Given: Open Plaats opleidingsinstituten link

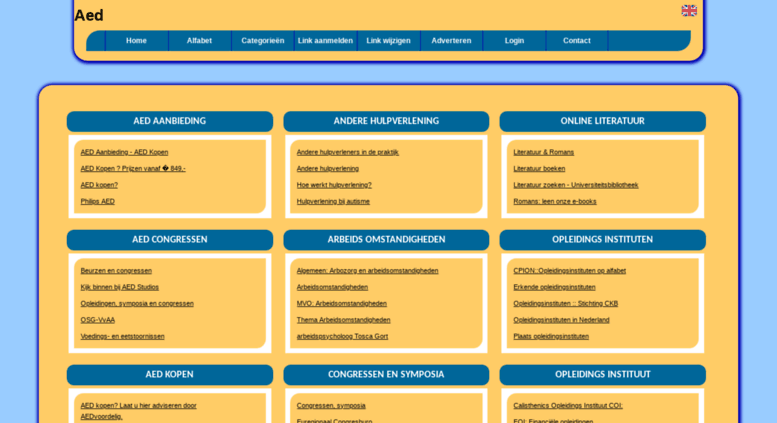Looking at the screenshot, I should pos(551,336).
